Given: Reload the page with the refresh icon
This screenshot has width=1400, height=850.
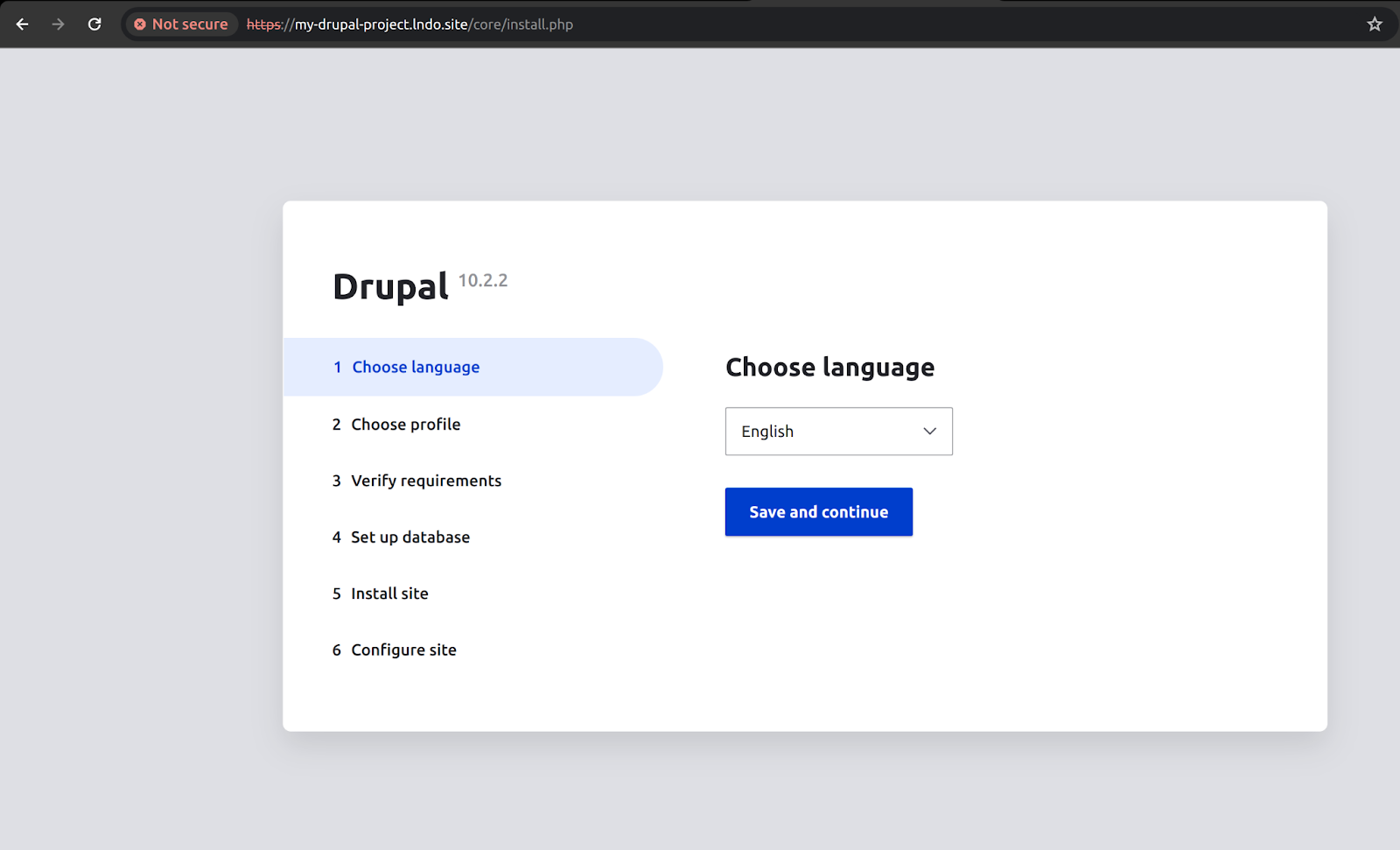Looking at the screenshot, I should (94, 25).
